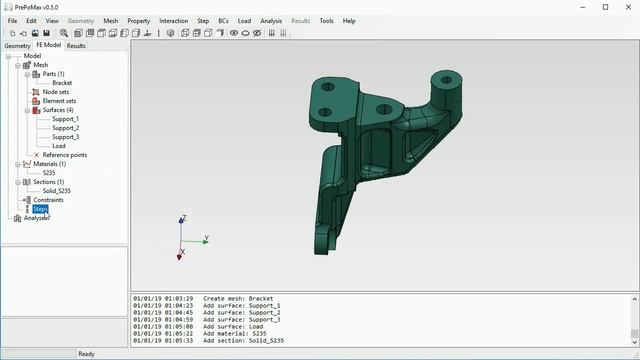Switch to the Results tab
This screenshot has height=360, width=640.
(x=76, y=46)
